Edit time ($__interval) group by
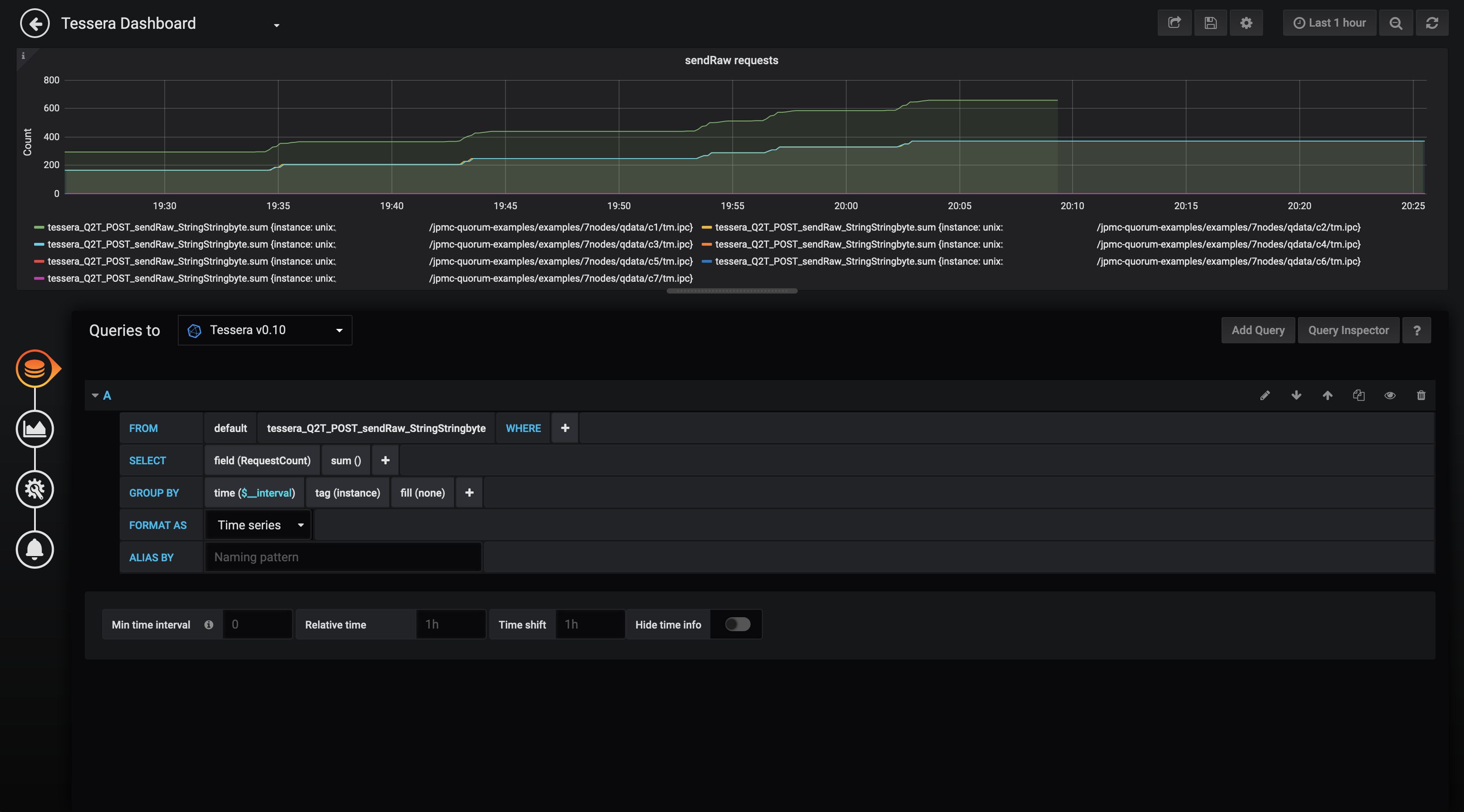 pos(254,493)
